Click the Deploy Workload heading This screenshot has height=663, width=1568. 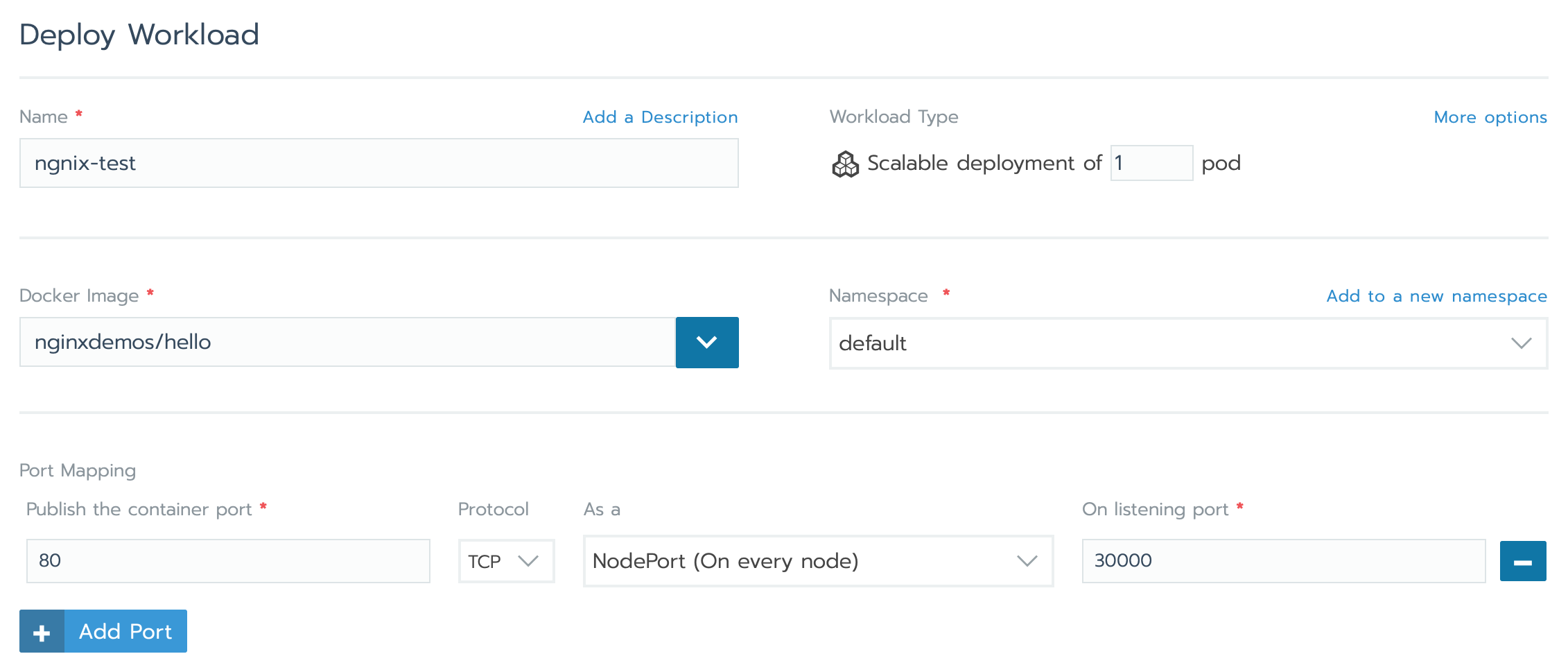(139, 35)
